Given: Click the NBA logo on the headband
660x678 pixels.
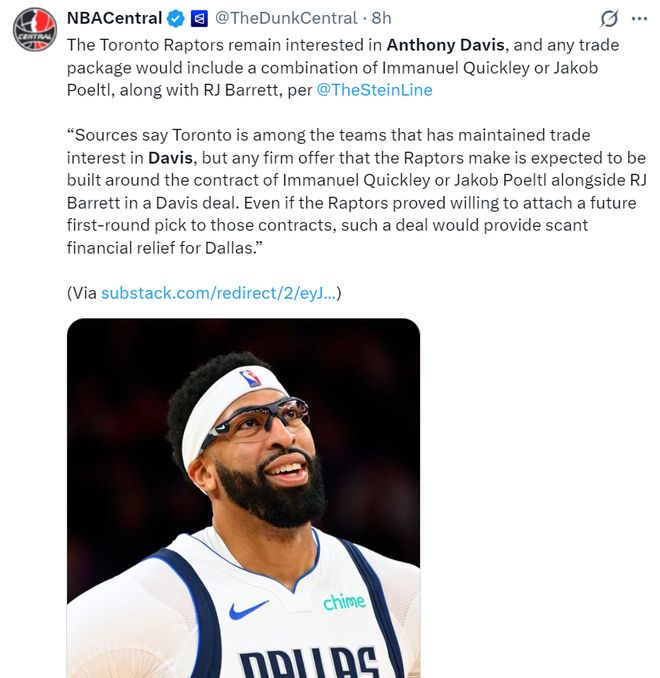Looking at the screenshot, I should [x=250, y=378].
